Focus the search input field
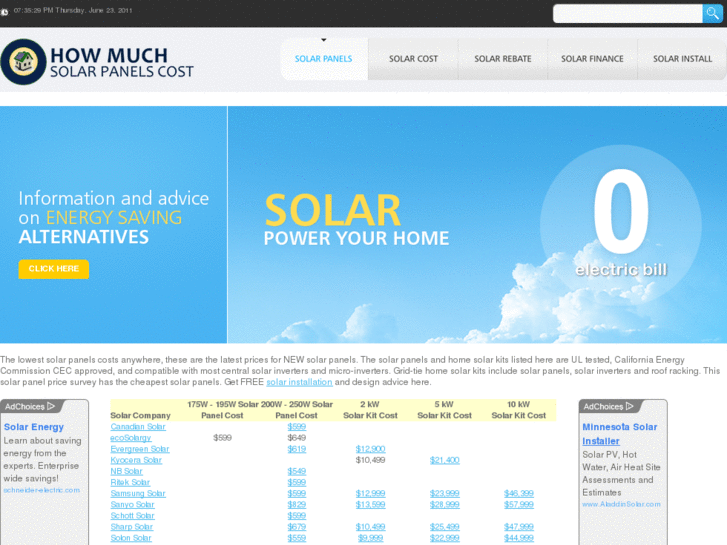 point(628,14)
